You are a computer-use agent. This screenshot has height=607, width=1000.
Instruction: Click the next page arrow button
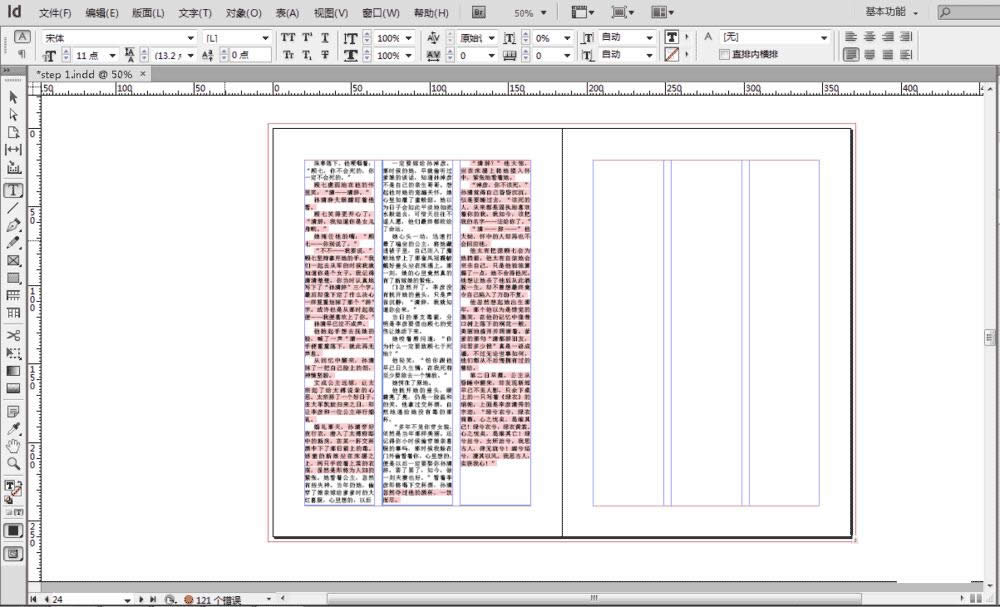click(141, 600)
